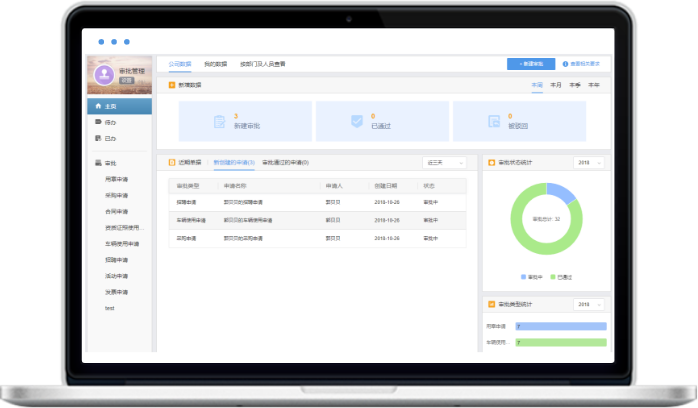Toggle the blue 审批中 legend swatch

[x=524, y=277]
